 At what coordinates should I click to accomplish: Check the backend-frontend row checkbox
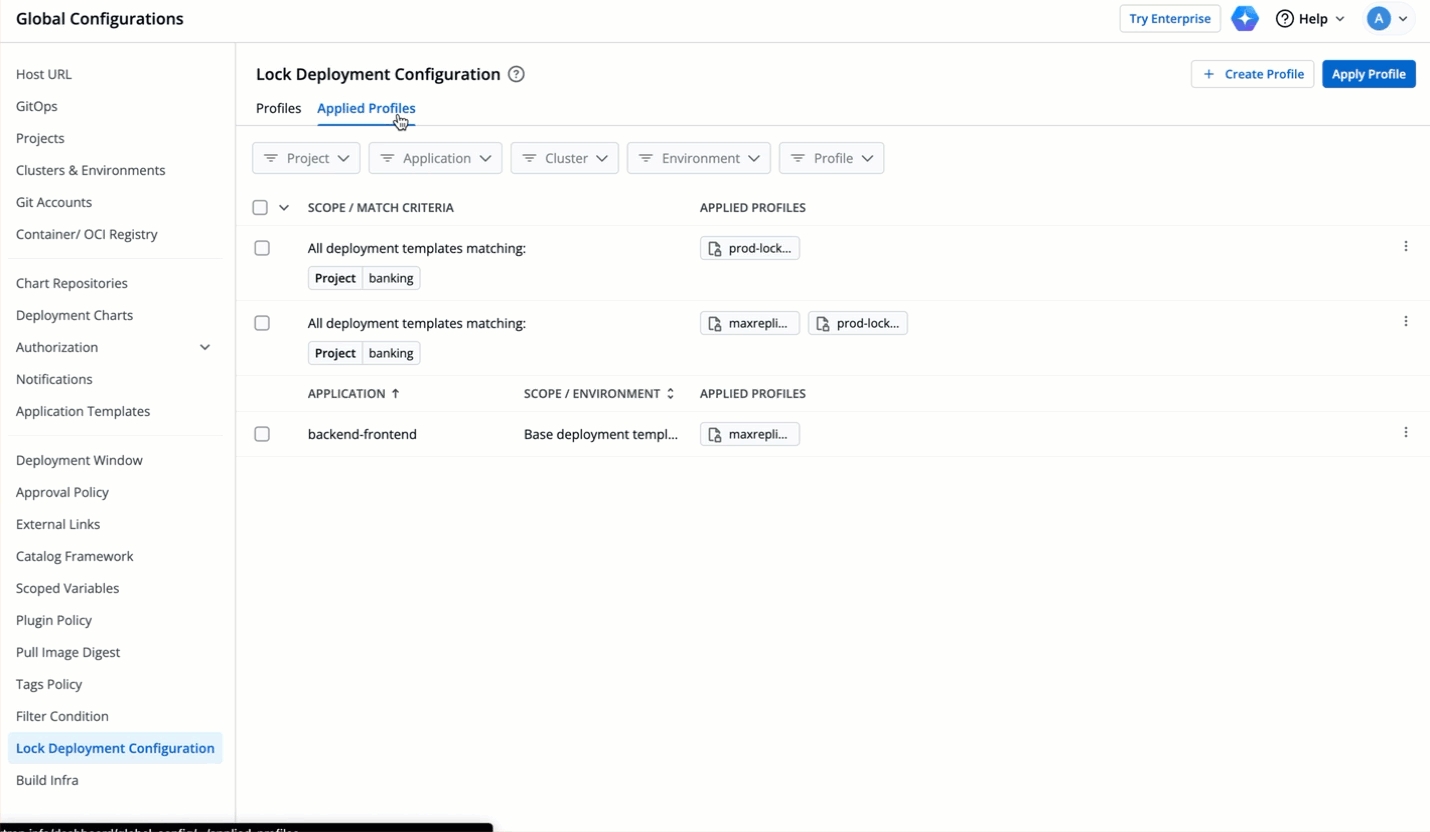coord(262,434)
